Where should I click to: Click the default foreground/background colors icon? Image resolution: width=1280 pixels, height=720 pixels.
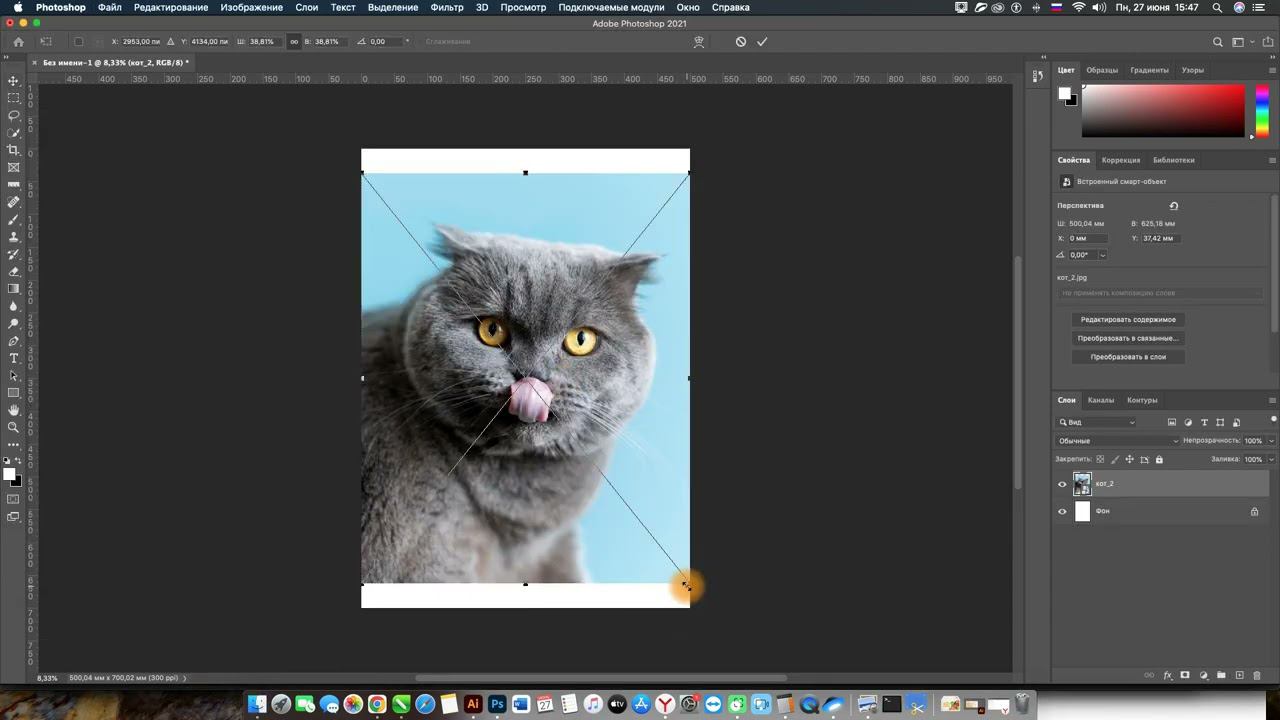pyautogui.click(x=6, y=461)
